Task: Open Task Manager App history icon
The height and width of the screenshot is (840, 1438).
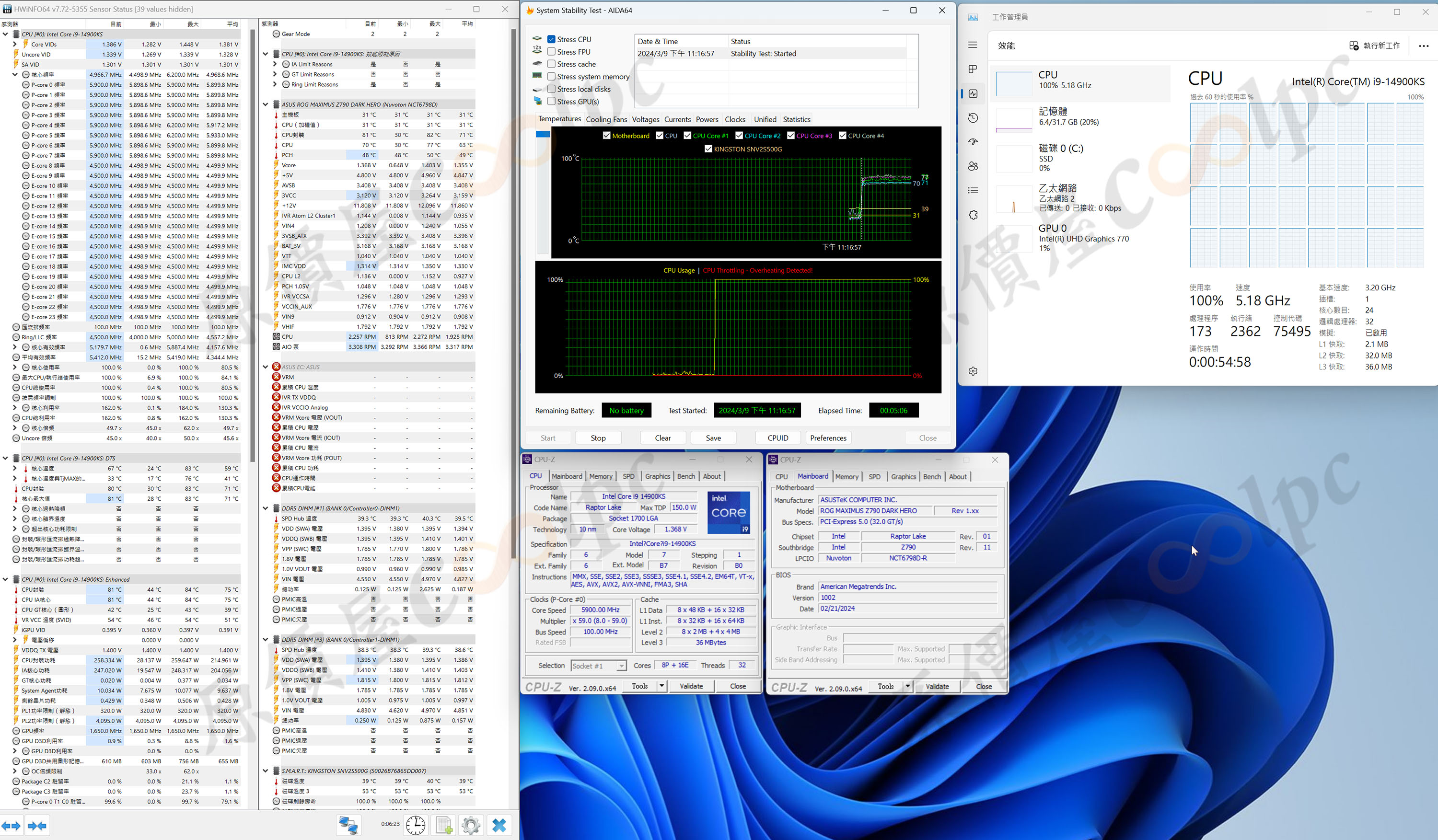Action: click(x=973, y=117)
